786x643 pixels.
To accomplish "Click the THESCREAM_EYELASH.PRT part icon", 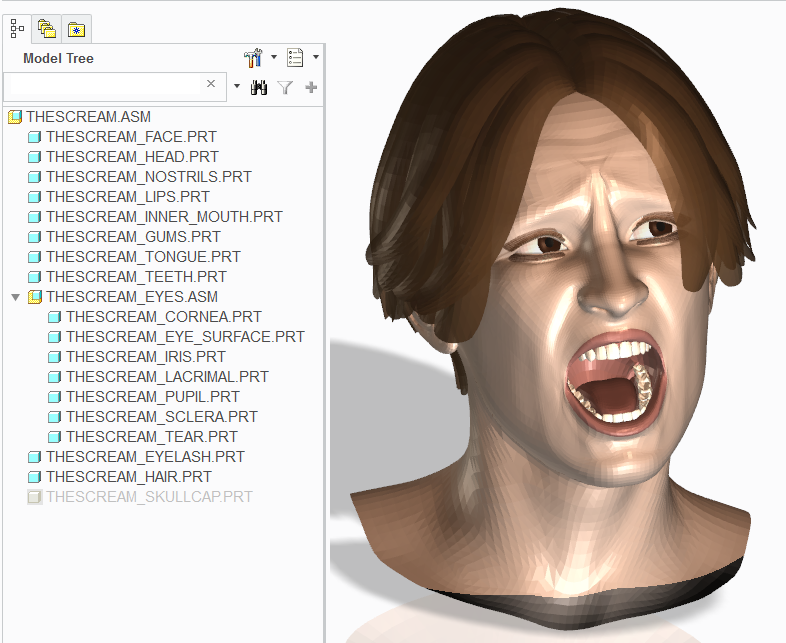I will (x=34, y=458).
